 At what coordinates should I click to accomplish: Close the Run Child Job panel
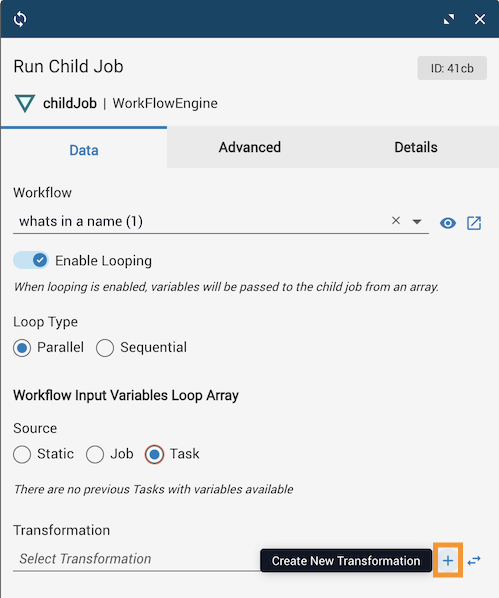click(x=480, y=19)
